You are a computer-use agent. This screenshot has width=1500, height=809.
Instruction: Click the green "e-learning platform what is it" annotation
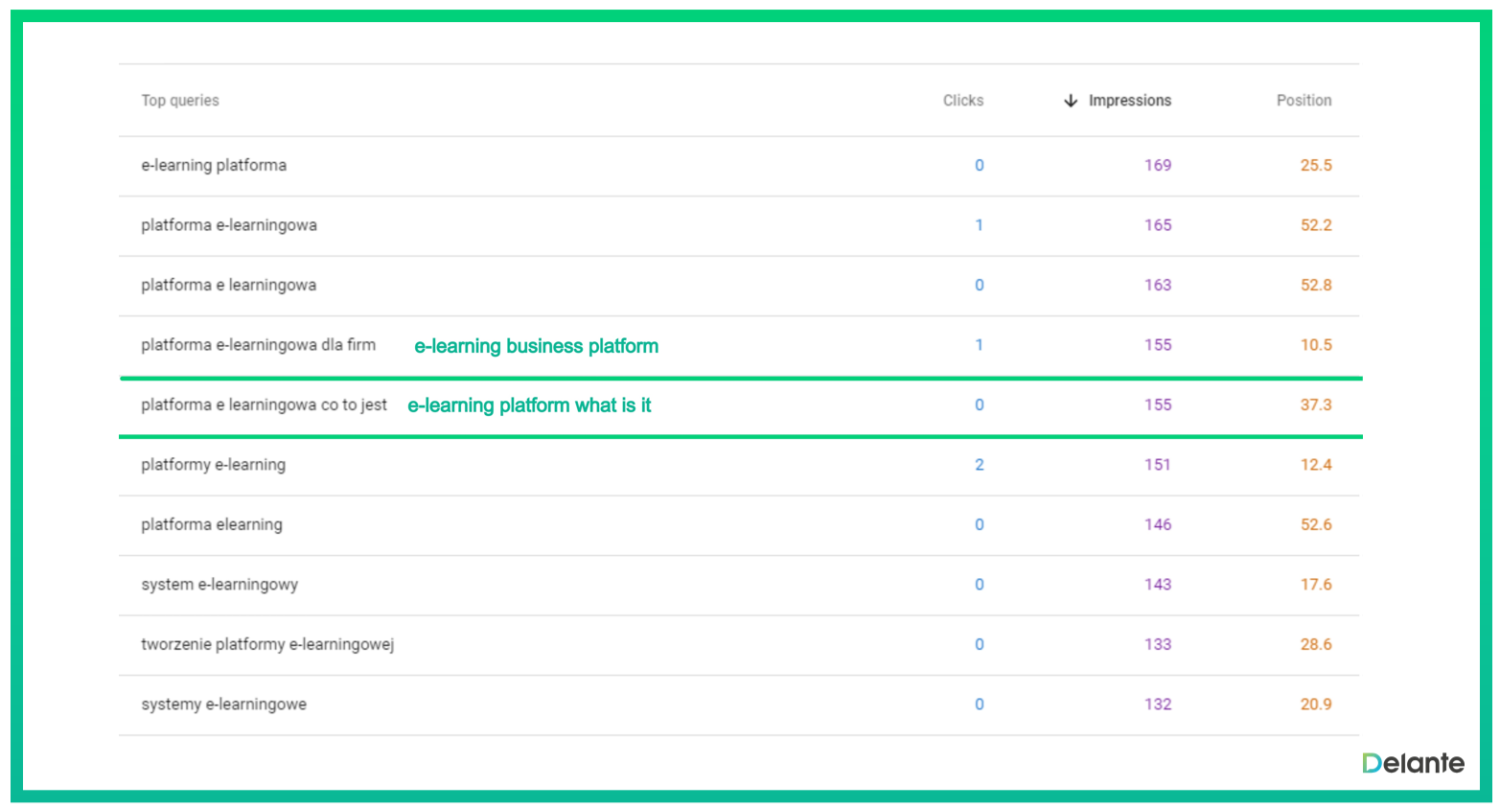529,406
